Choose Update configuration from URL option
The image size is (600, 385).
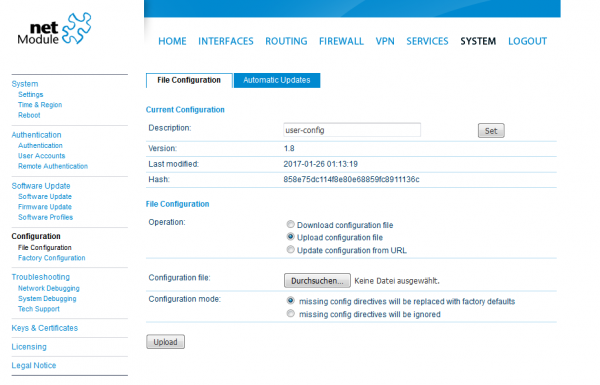click(x=290, y=250)
